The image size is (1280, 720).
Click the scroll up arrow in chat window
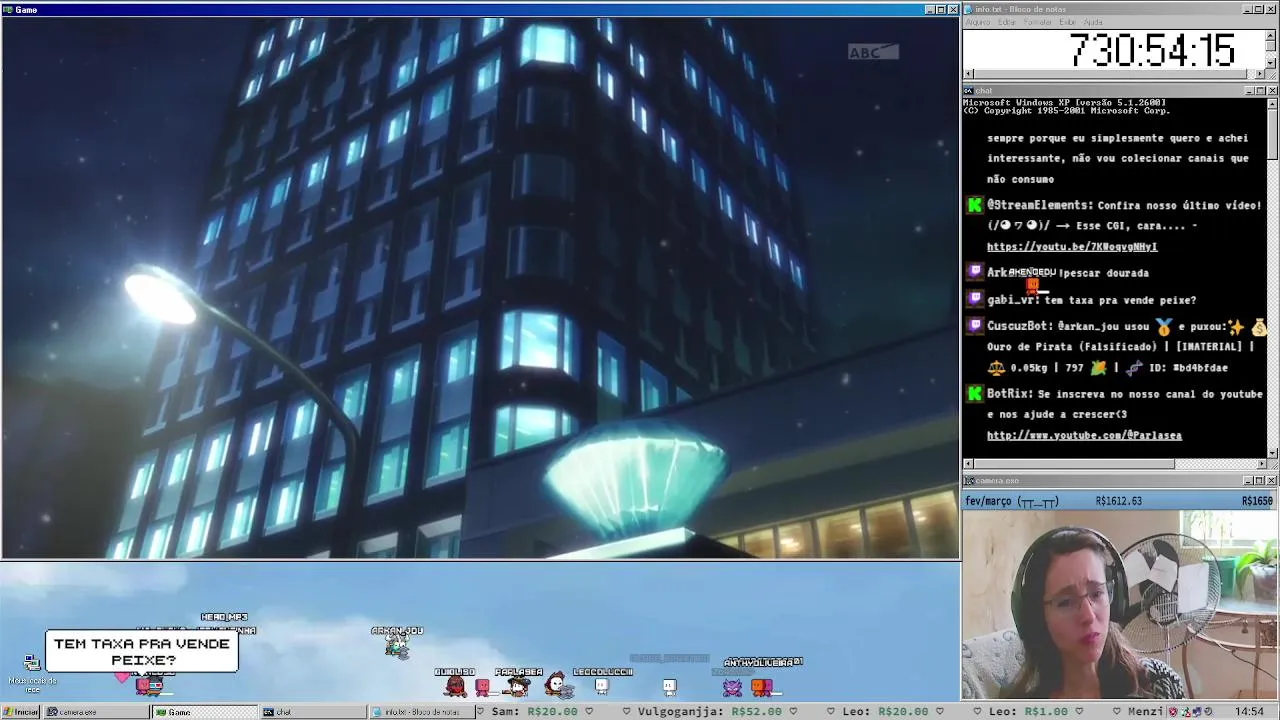1272,103
